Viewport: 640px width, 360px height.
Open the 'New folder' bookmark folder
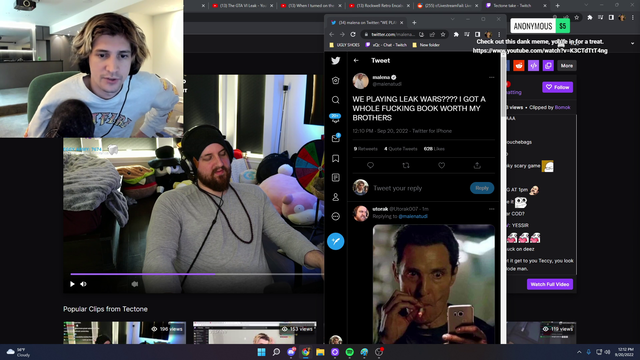(x=426, y=45)
